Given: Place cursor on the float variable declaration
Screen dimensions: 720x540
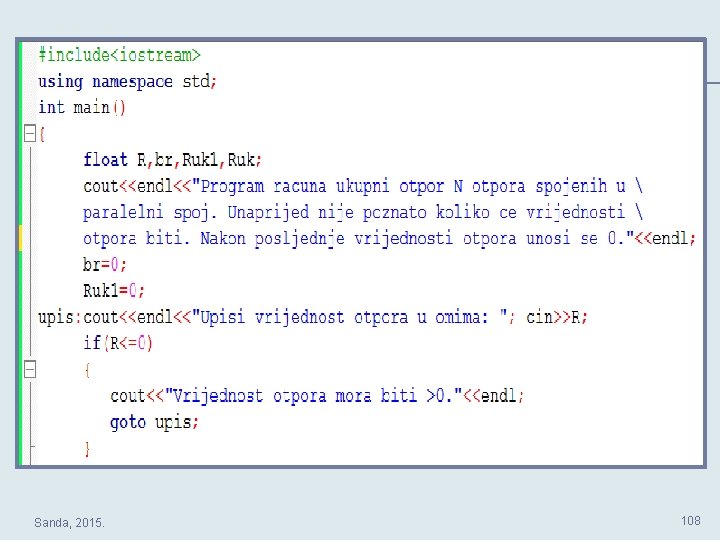Looking at the screenshot, I should coord(172,160).
